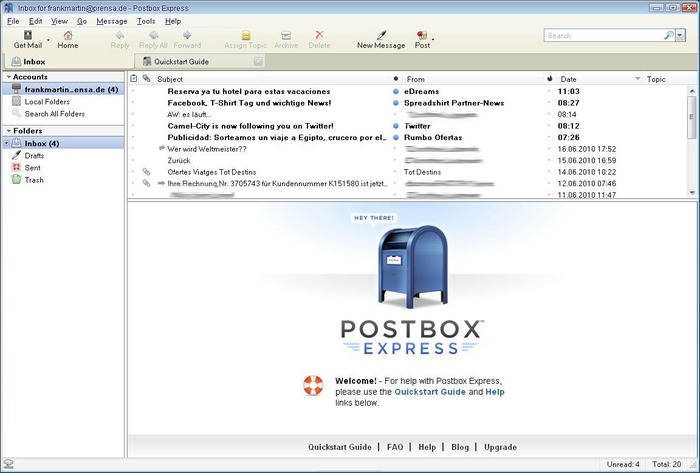Collapse the Accounts section
This screenshot has width=700, height=473.
[x=8, y=77]
